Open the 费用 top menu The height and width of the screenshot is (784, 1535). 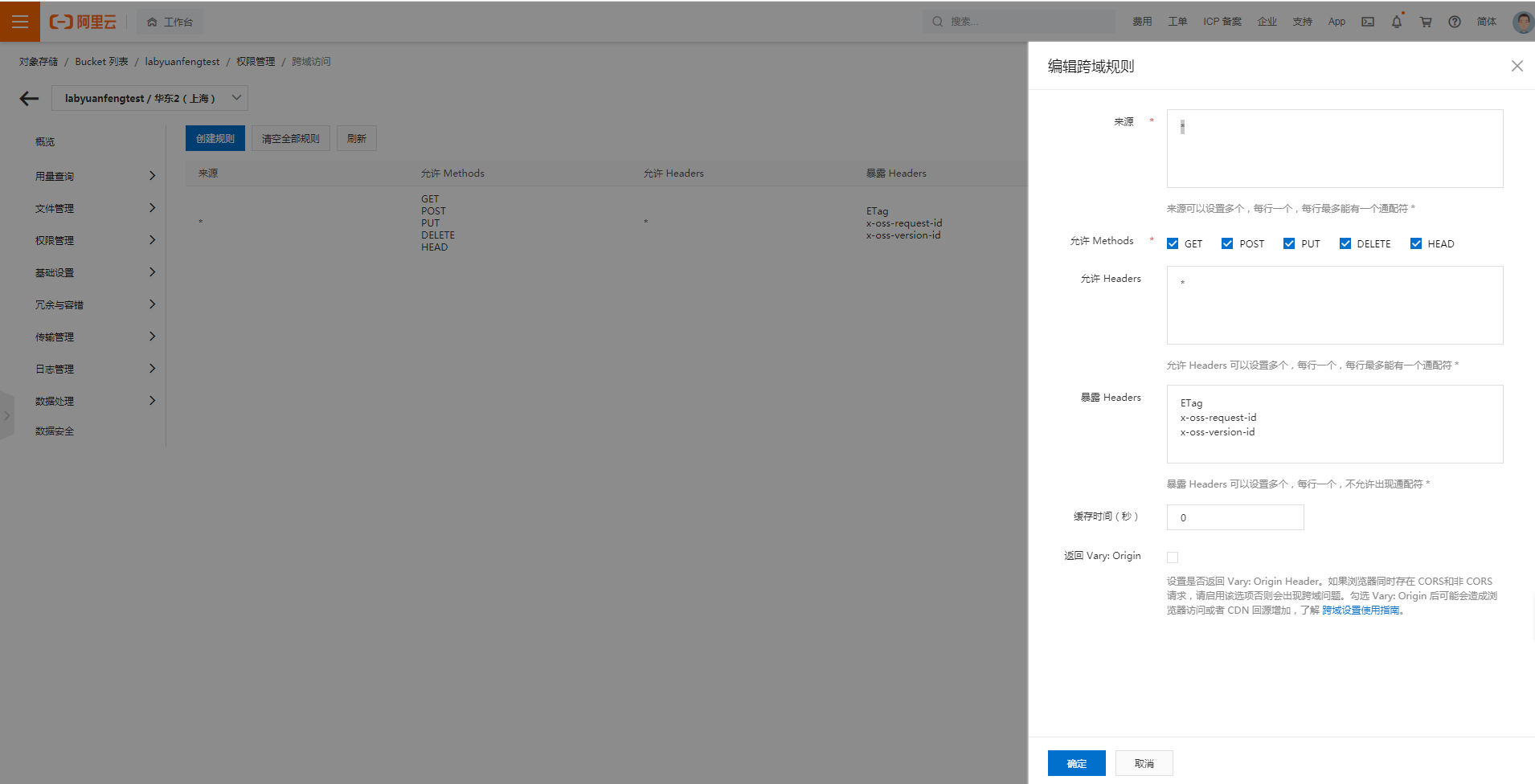[1142, 22]
